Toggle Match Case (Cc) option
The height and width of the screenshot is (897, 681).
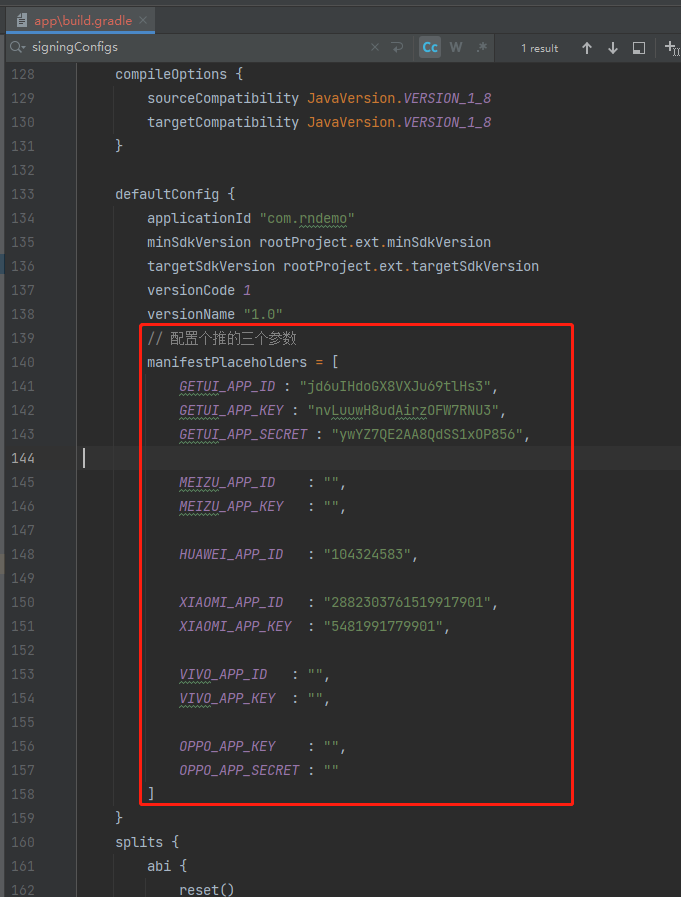(x=430, y=47)
